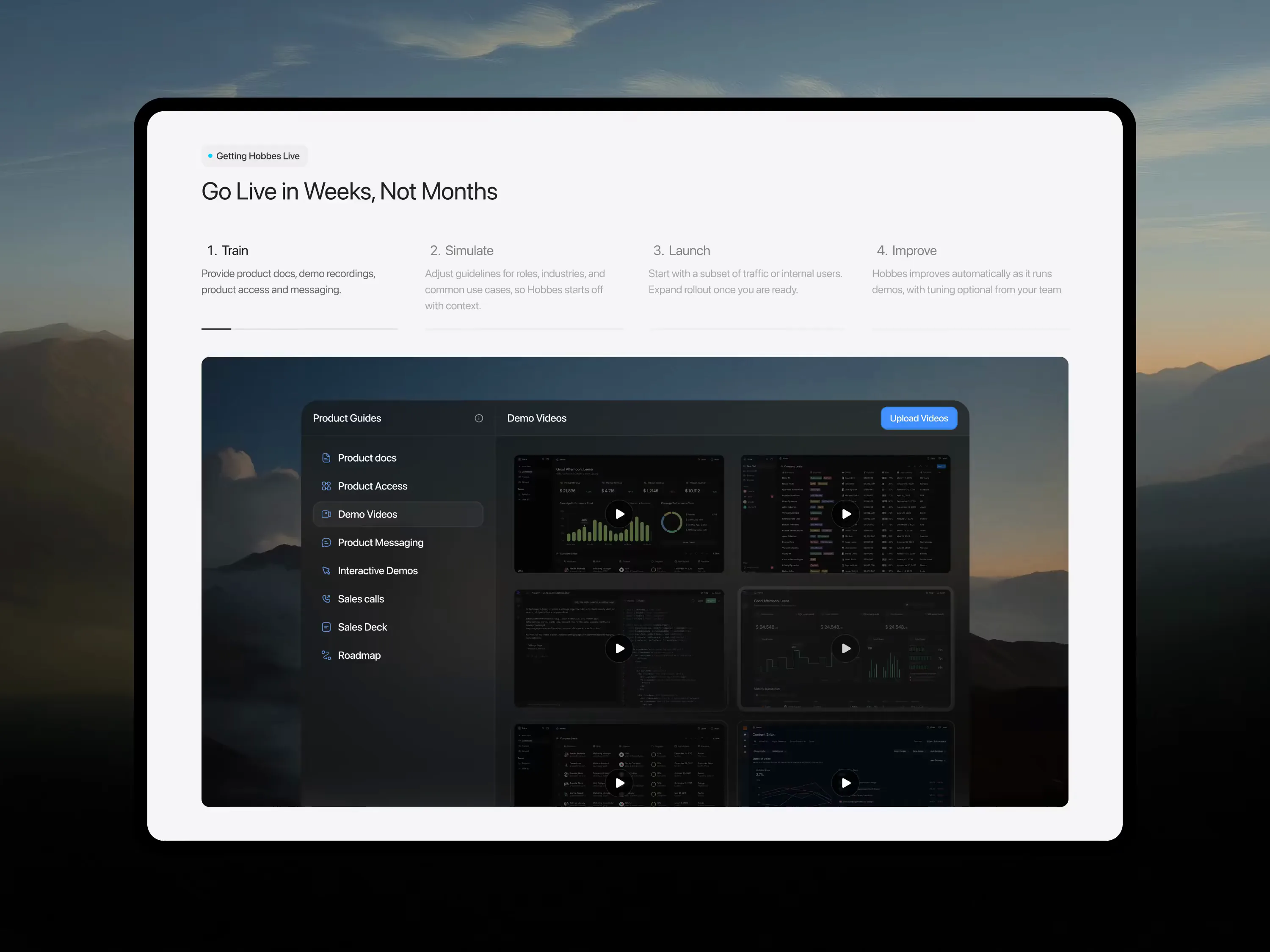Viewport: 1270px width, 952px height.
Task: Select the Demo Videos sidebar item
Action: point(398,514)
